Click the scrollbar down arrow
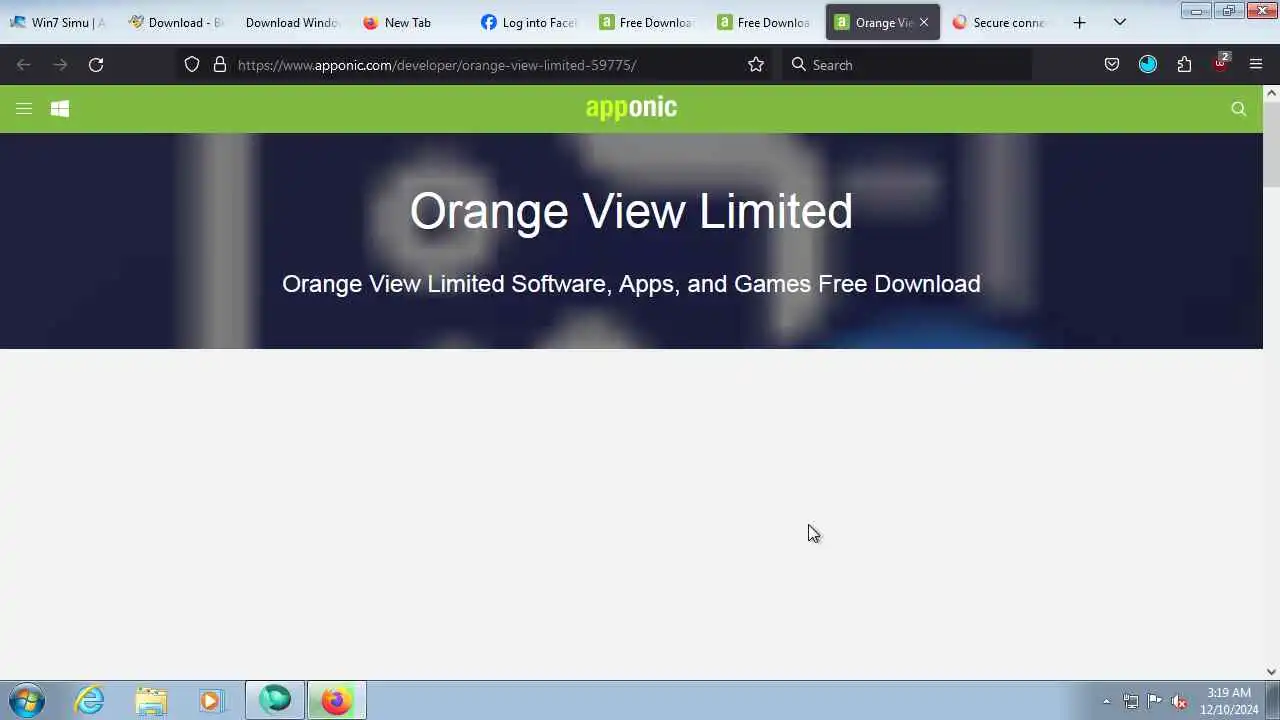Screen dimensions: 1280x720 point(1271,672)
